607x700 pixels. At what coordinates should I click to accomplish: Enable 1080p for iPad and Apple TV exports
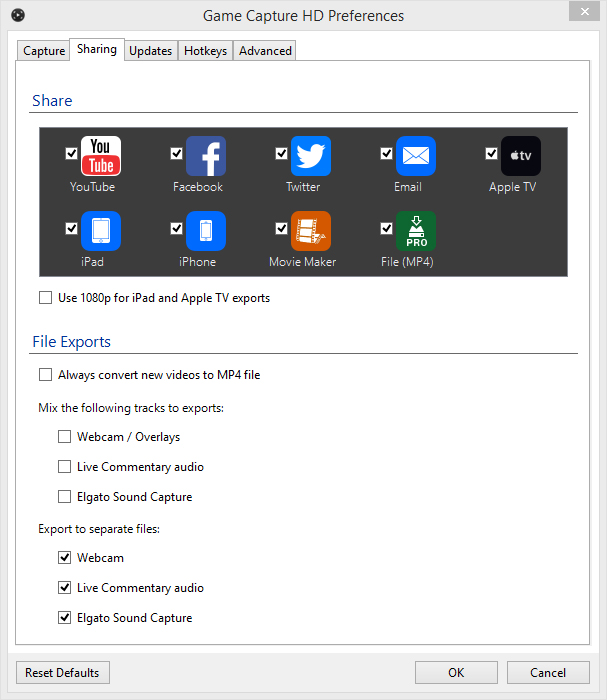click(x=45, y=298)
